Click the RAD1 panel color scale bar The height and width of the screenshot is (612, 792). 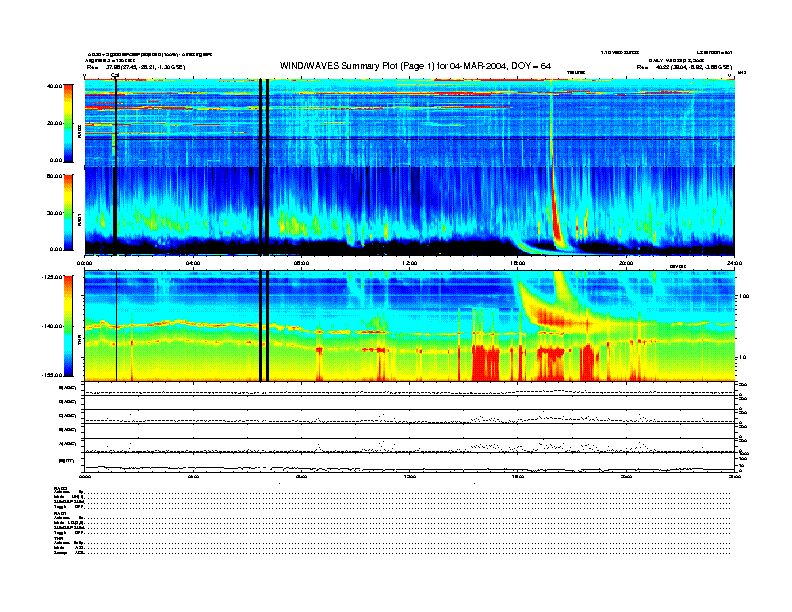click(67, 211)
